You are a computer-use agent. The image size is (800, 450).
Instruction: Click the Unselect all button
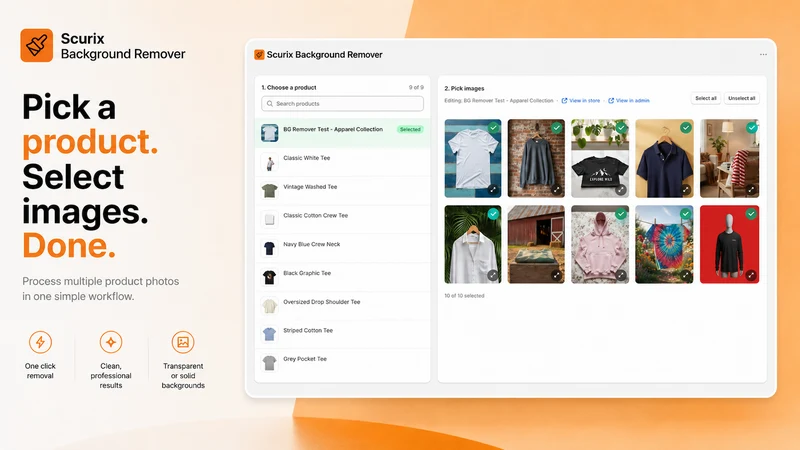coord(741,98)
